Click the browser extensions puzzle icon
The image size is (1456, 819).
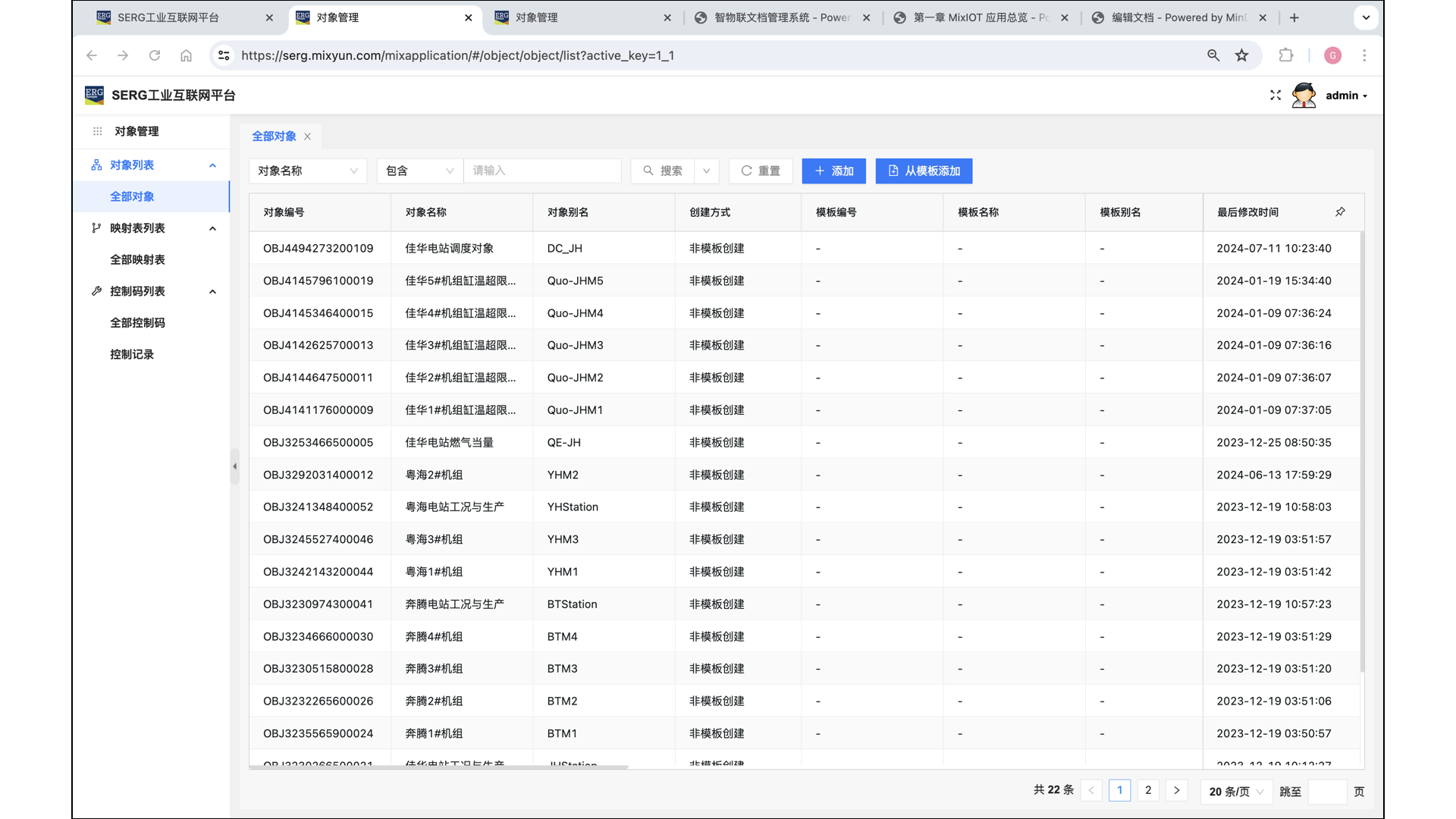coord(1285,55)
